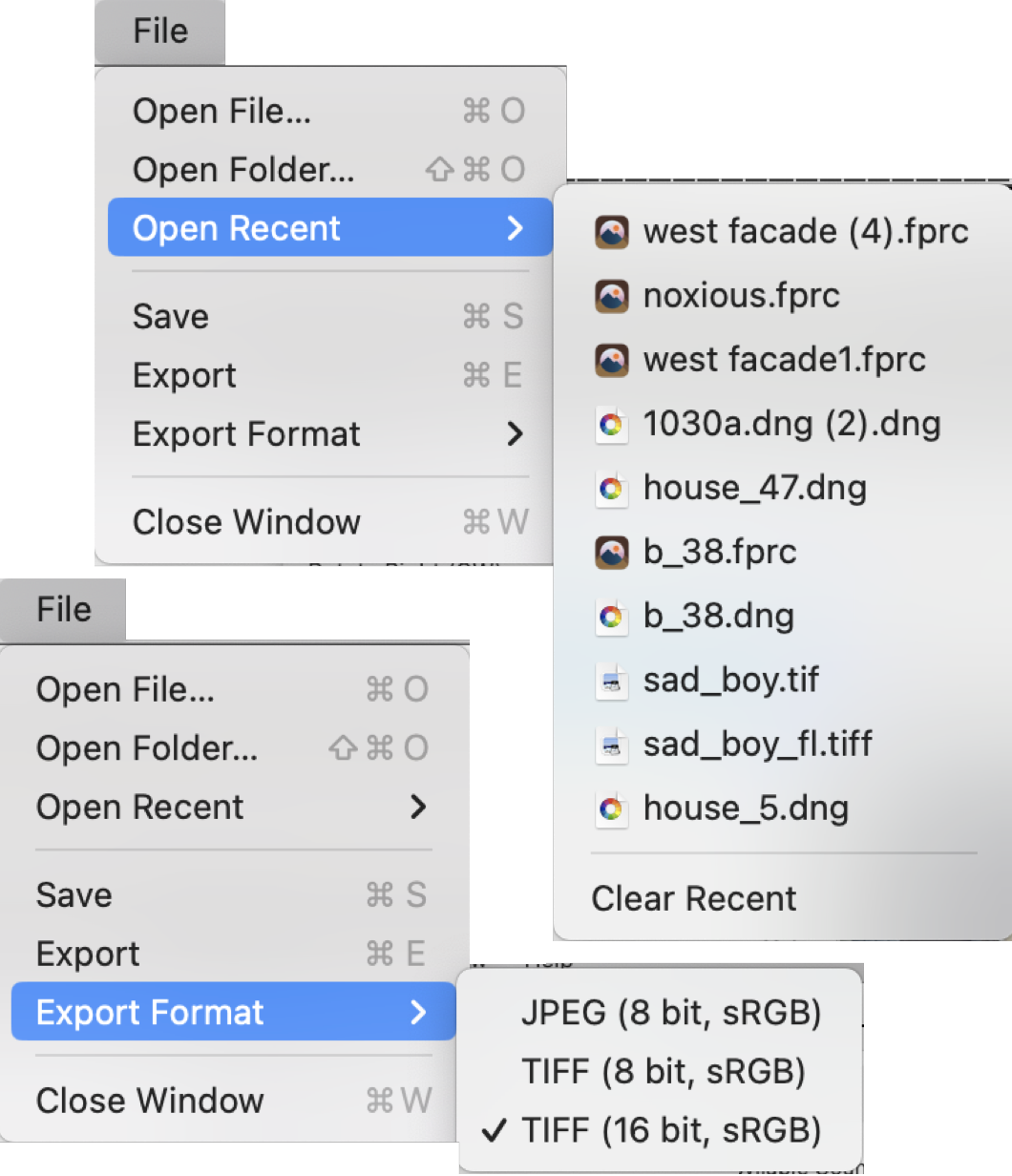
Task: Expand the highlighted Export Format submenu arrow
Action: pos(418,1013)
